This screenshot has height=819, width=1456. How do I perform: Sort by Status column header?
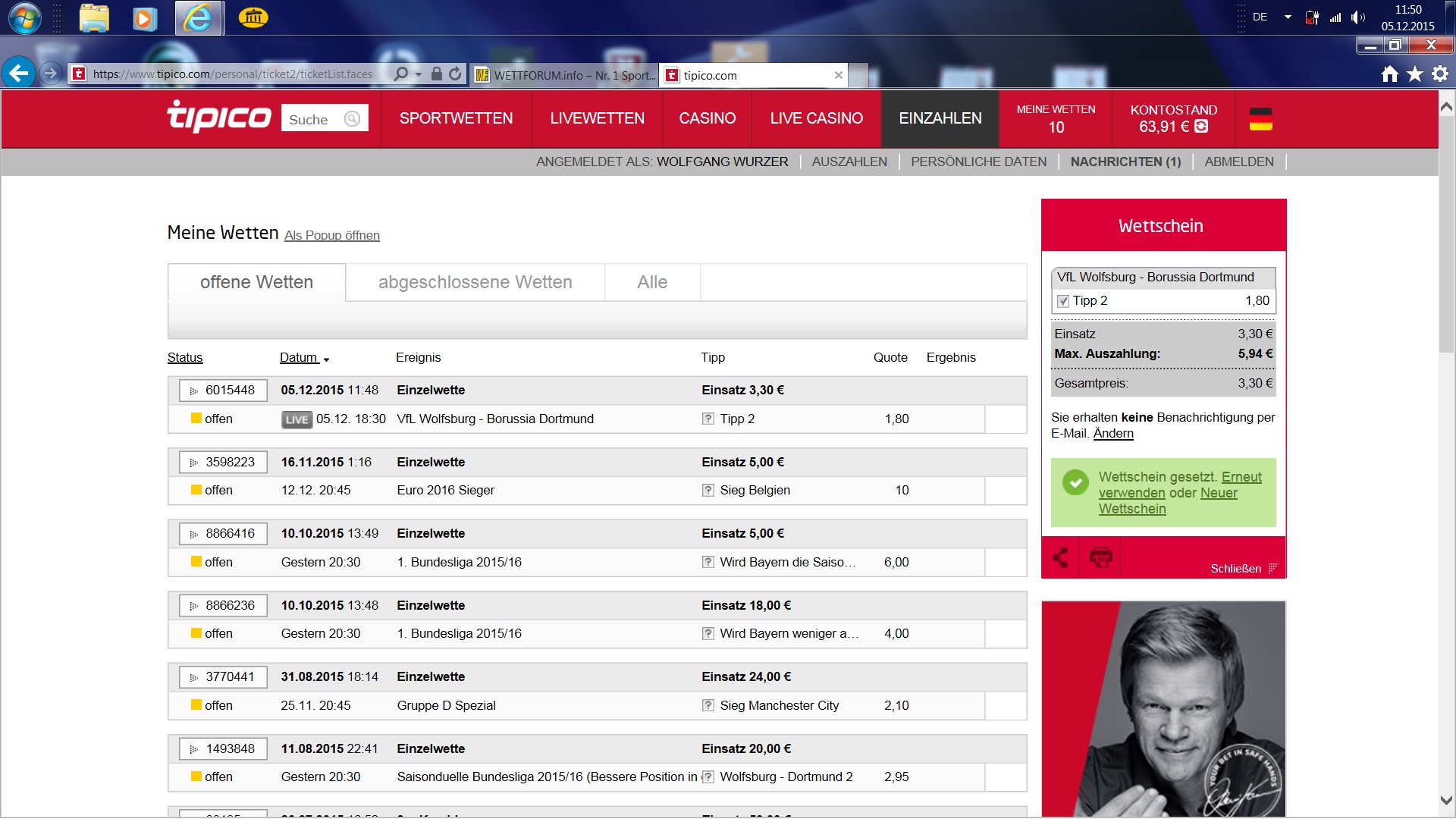(x=185, y=357)
